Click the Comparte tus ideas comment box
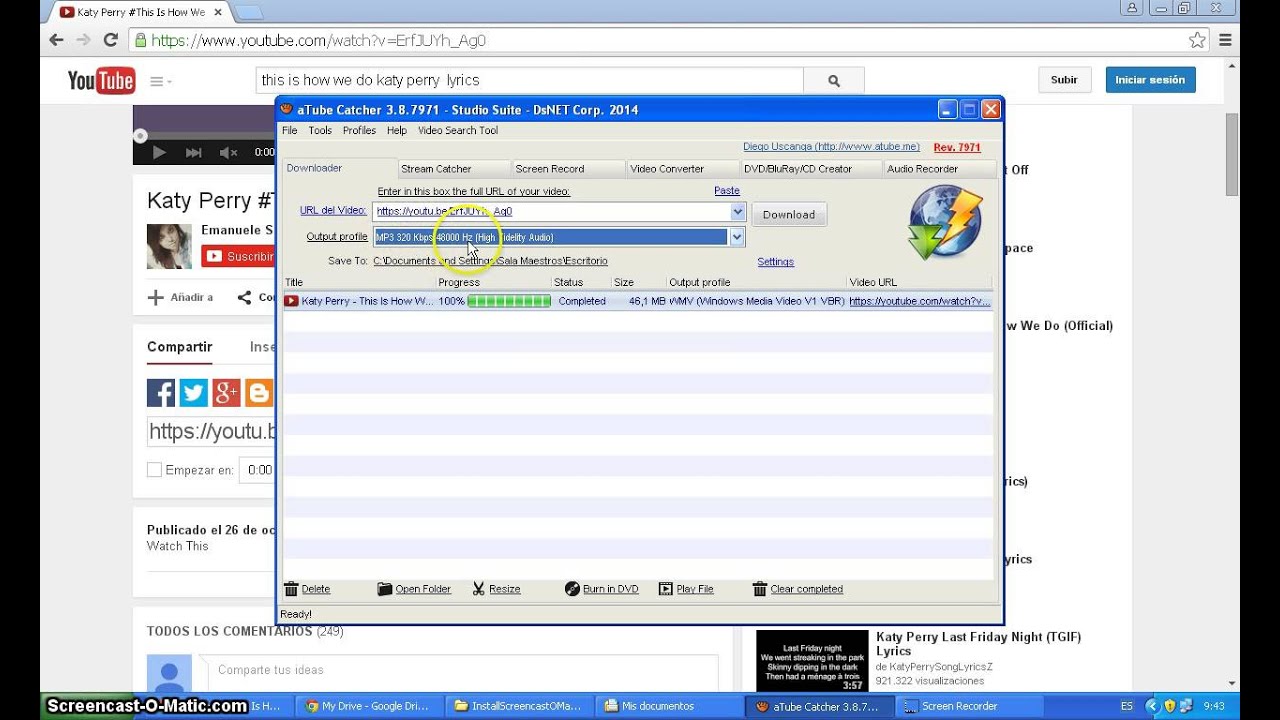The image size is (1280, 720). 457,670
